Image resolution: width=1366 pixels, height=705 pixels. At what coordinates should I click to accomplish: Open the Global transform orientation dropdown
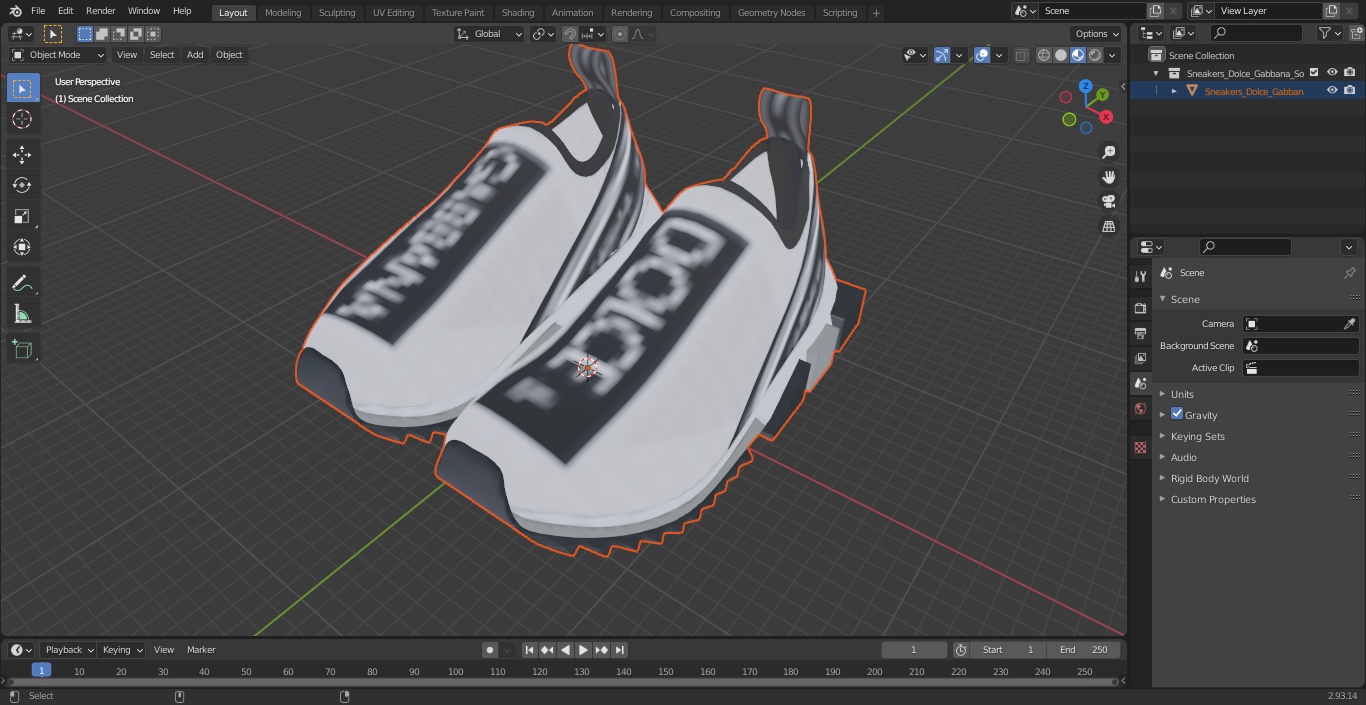[489, 34]
